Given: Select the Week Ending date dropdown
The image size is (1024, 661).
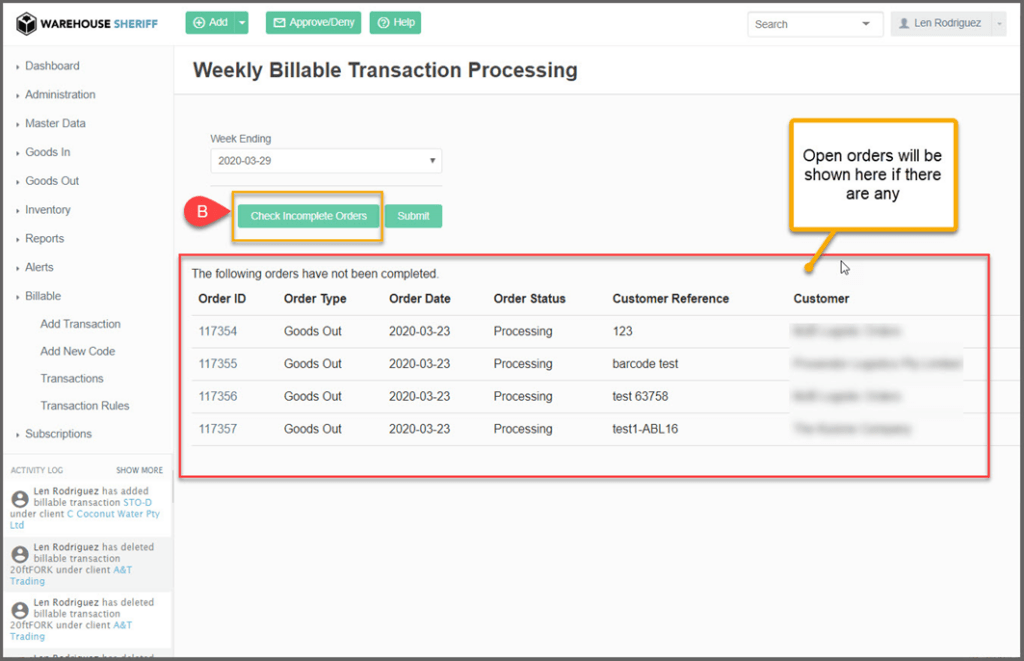Looking at the screenshot, I should [325, 161].
